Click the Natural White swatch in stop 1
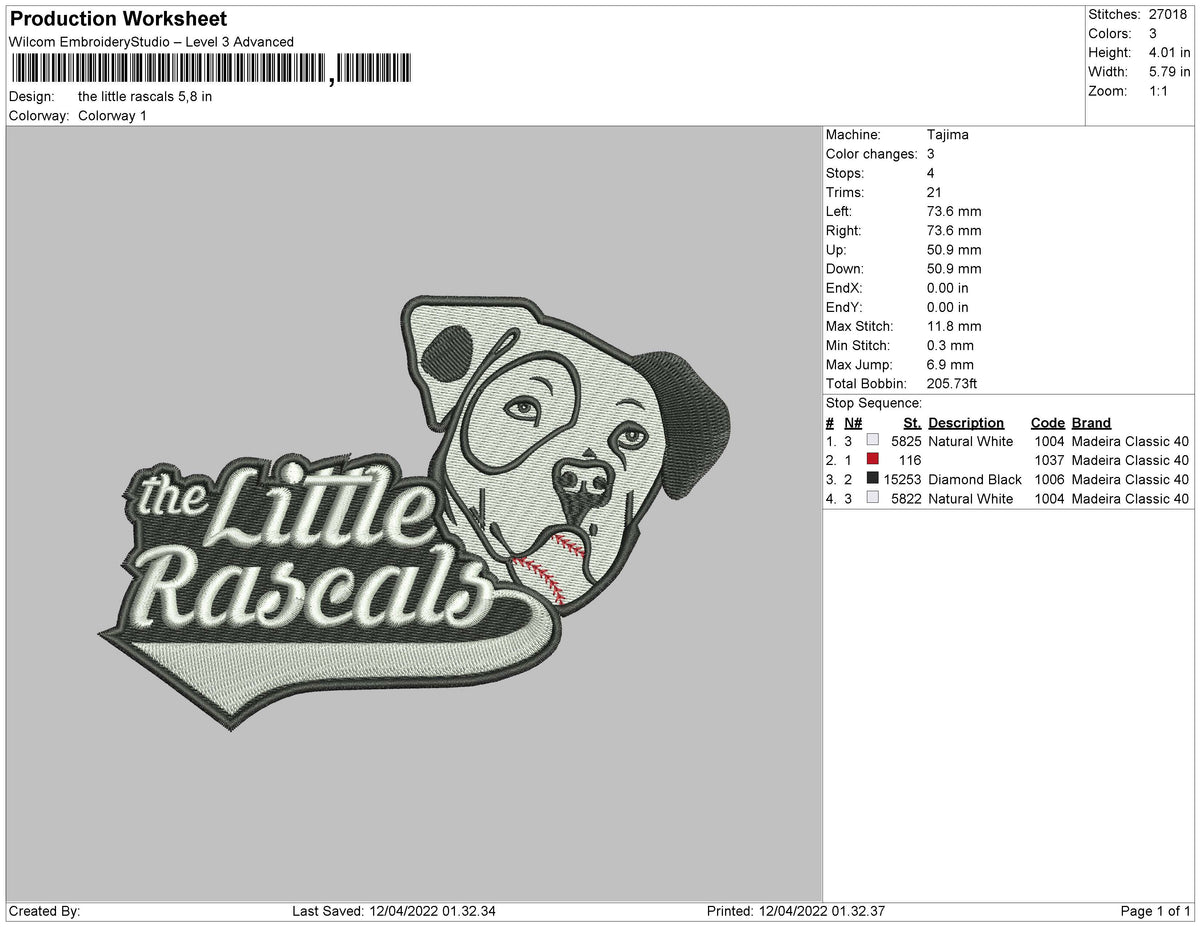This screenshot has height=927, width=1200. (x=872, y=440)
